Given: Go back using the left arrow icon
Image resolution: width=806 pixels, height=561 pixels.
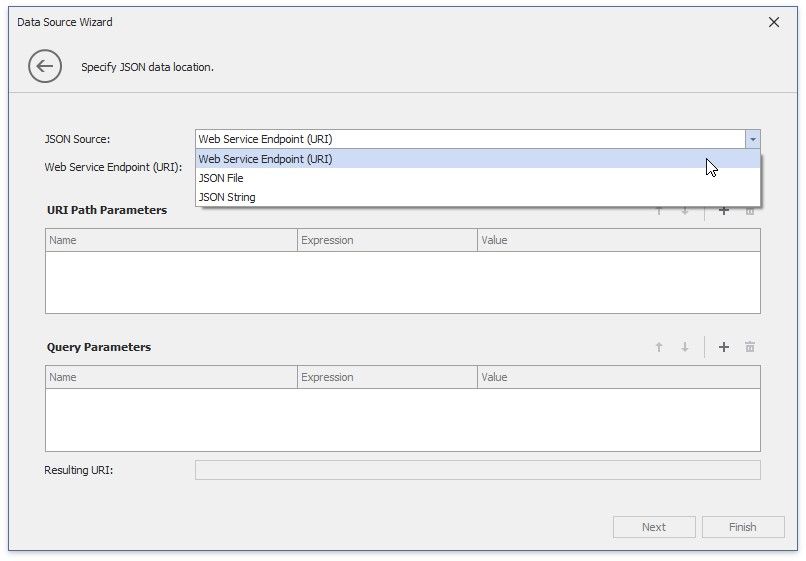Looking at the screenshot, I should click(45, 67).
